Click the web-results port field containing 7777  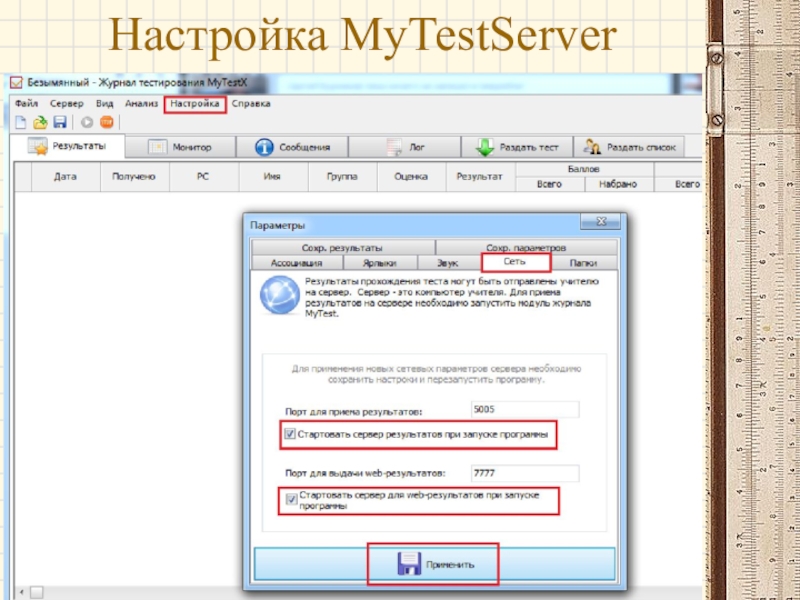coord(525,473)
